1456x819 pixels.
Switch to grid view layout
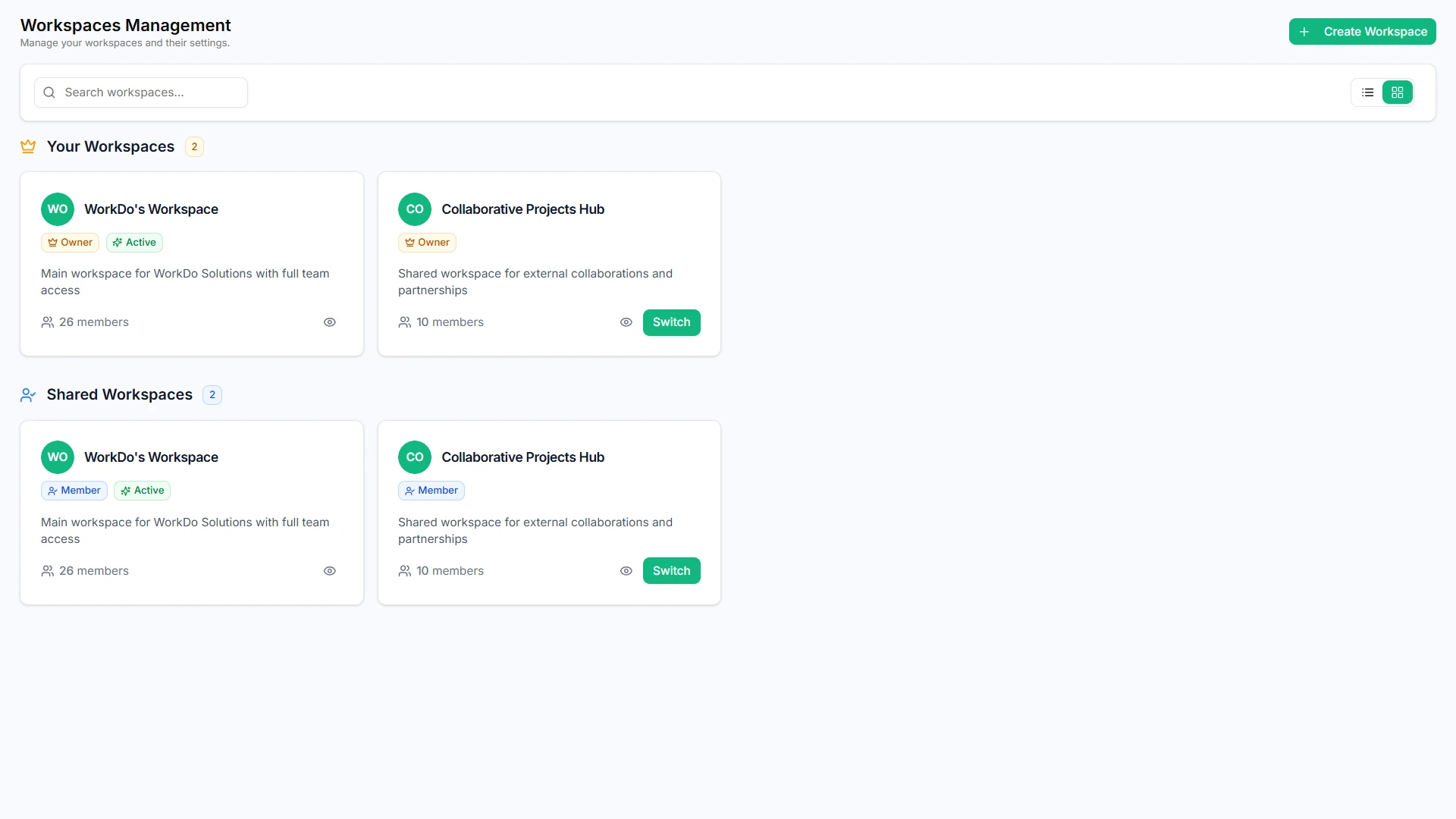click(1397, 93)
